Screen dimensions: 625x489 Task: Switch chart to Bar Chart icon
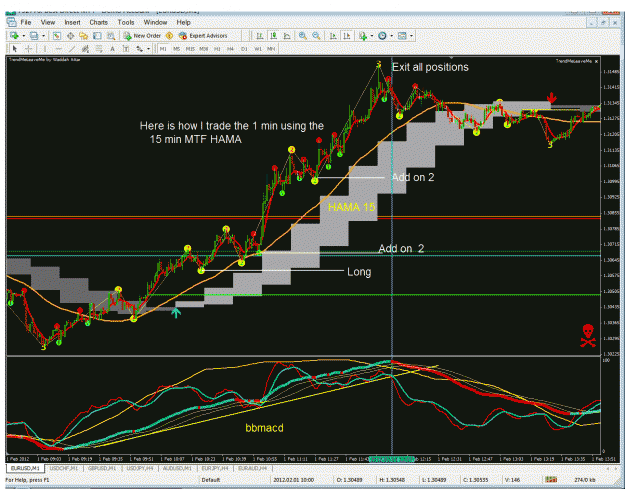click(x=260, y=36)
